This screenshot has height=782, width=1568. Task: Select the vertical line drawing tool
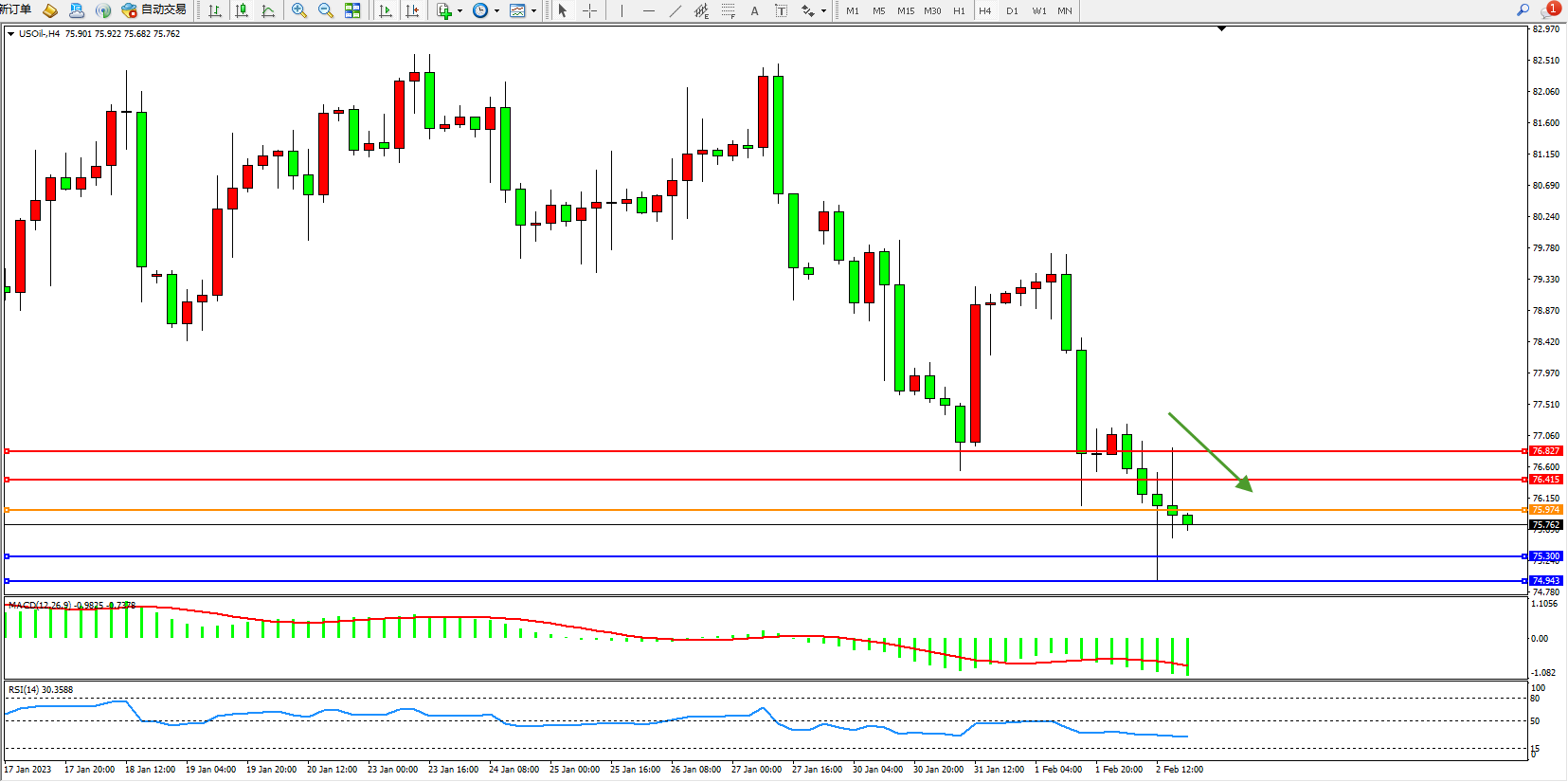tap(622, 10)
